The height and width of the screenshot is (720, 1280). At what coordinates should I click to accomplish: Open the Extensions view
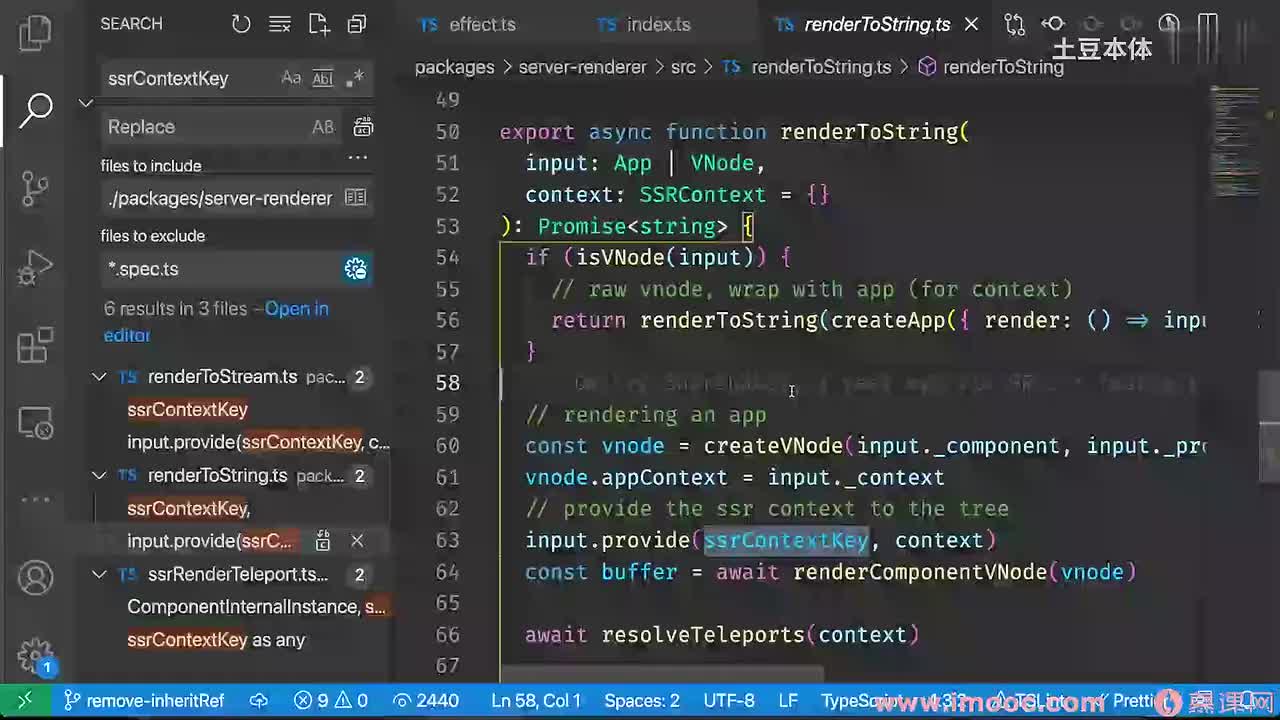35,346
